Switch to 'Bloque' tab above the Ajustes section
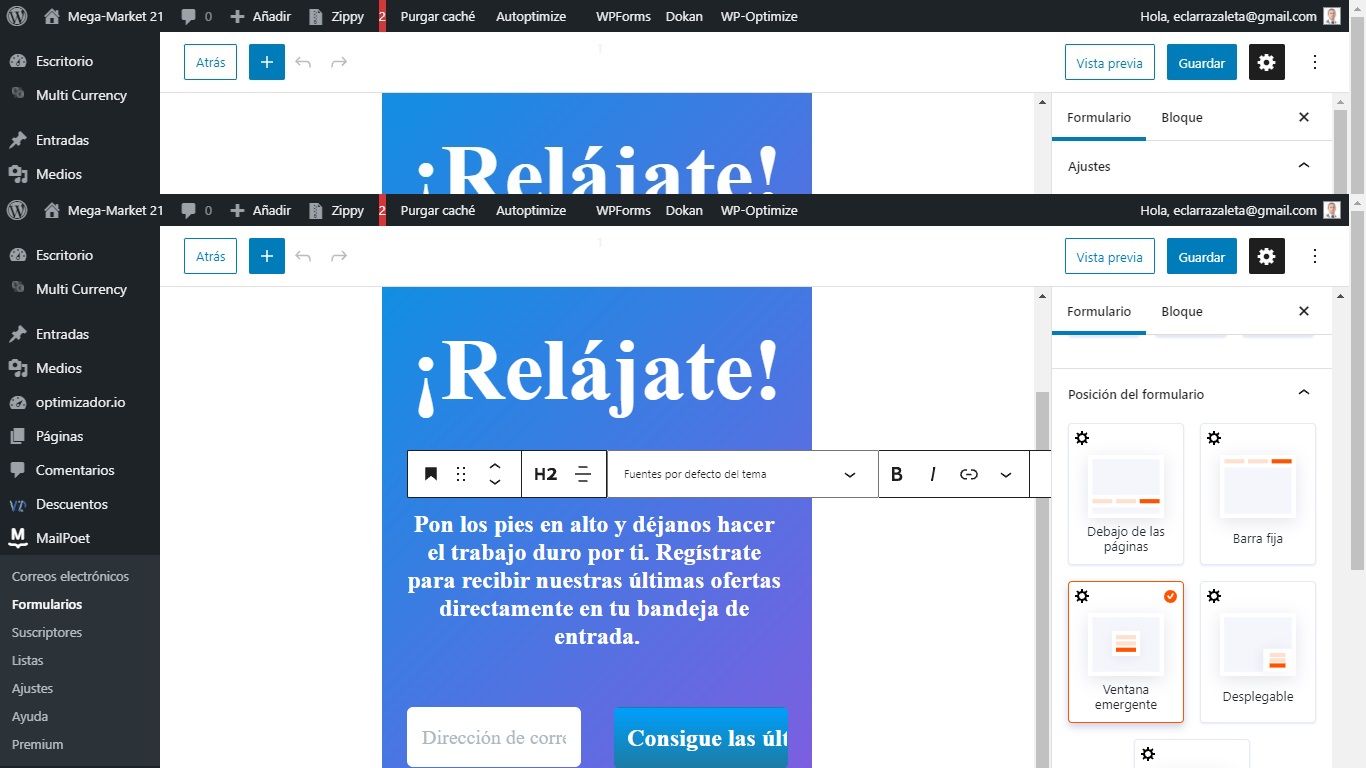The image size is (1366, 768). [1182, 117]
